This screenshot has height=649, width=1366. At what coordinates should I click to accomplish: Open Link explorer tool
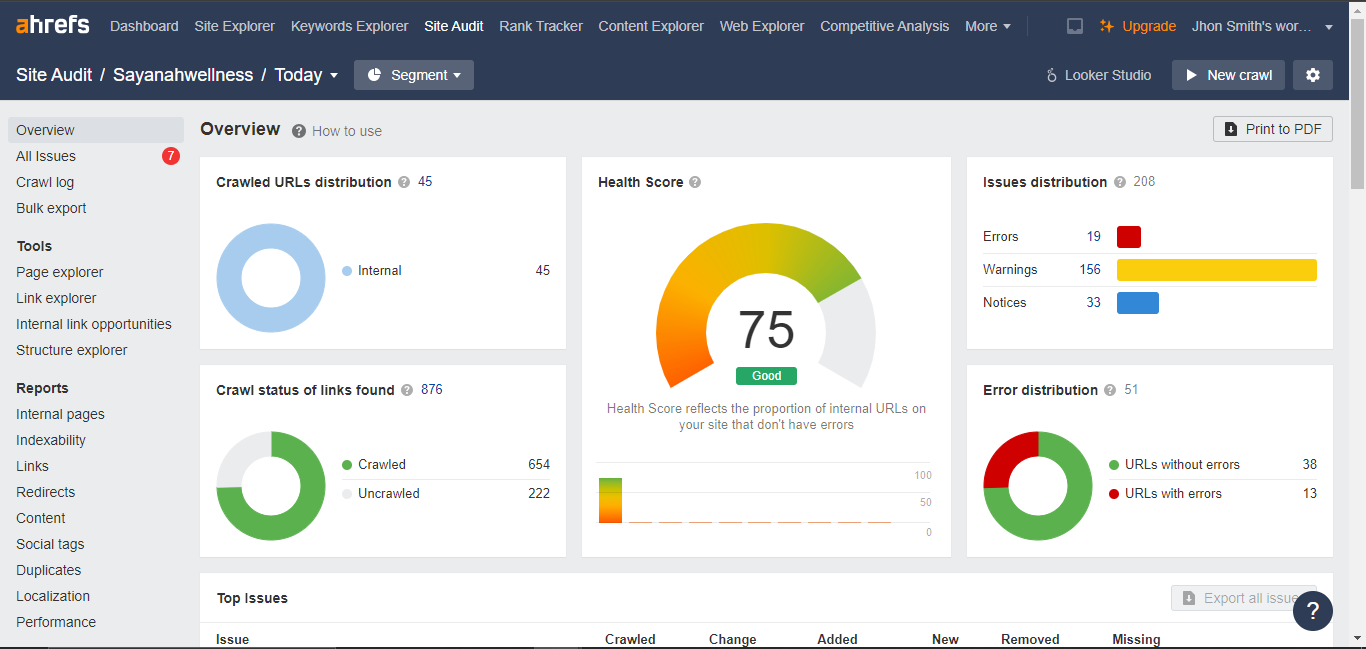56,298
